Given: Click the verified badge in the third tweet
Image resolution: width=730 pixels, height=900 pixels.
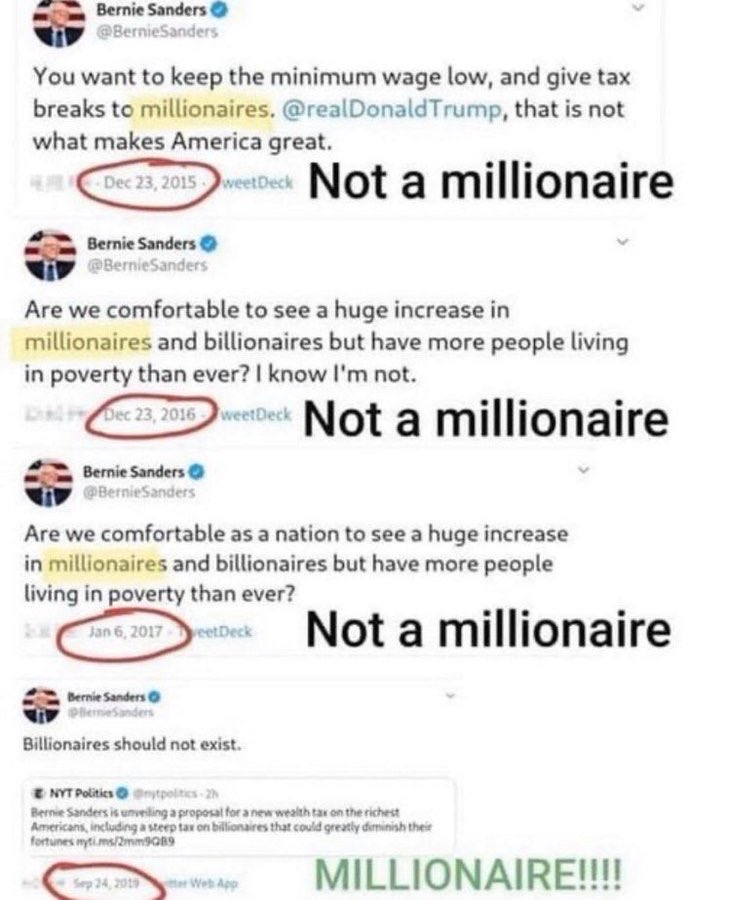Looking at the screenshot, I should pyautogui.click(x=197, y=472).
